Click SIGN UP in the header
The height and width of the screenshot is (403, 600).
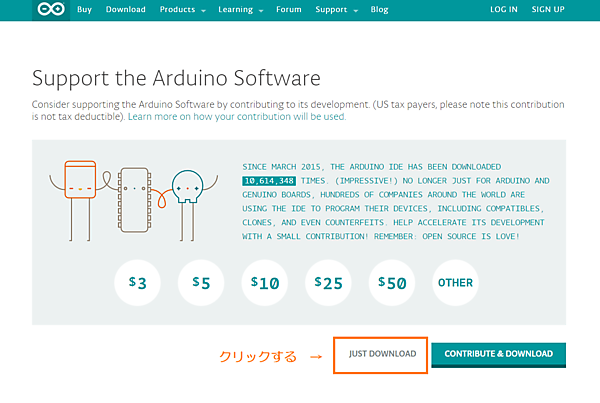point(548,10)
